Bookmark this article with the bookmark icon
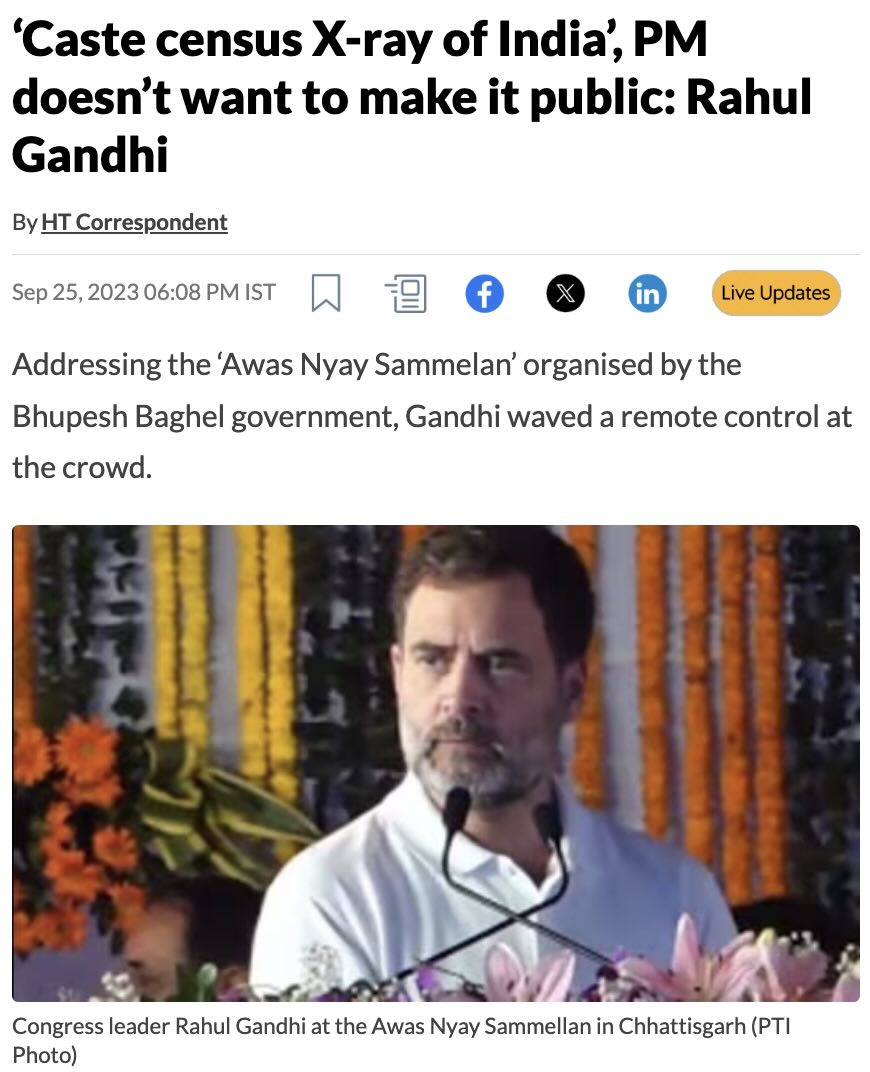The height and width of the screenshot is (1072, 870). pos(326,293)
